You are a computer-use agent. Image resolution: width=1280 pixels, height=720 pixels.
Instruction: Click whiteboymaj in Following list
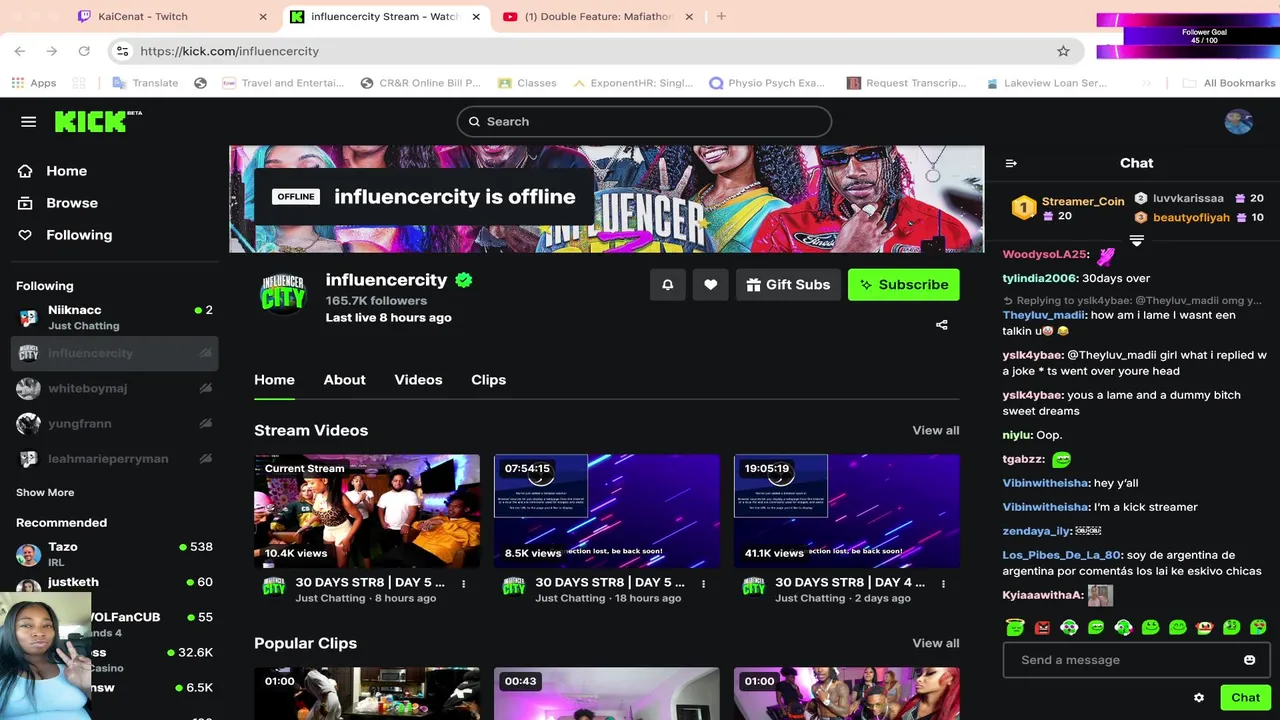tap(114, 388)
